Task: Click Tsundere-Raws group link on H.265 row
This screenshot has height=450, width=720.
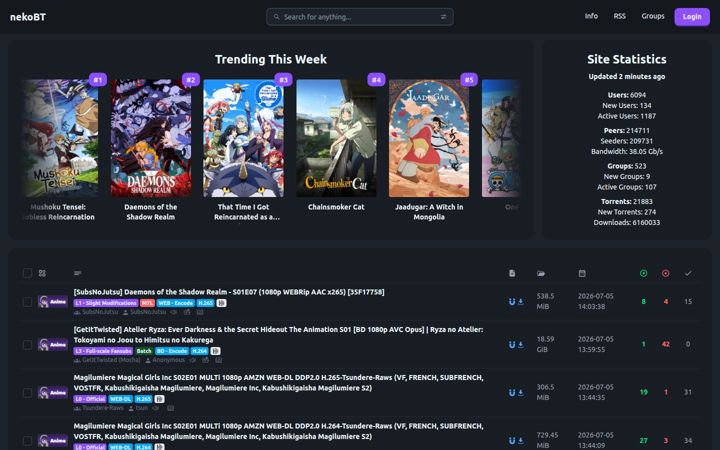Action: (103, 408)
